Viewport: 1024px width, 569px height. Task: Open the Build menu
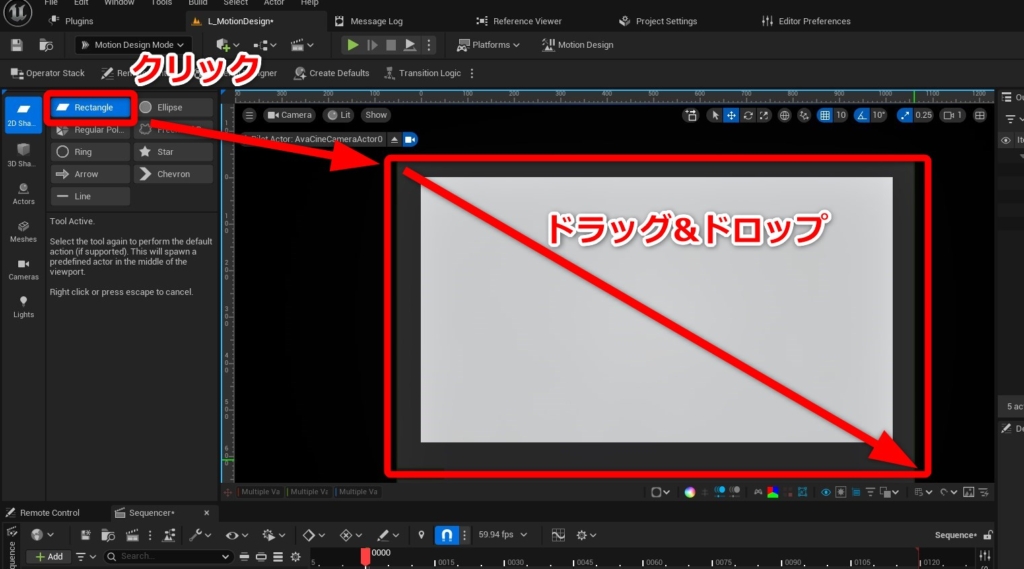pyautogui.click(x=197, y=3)
